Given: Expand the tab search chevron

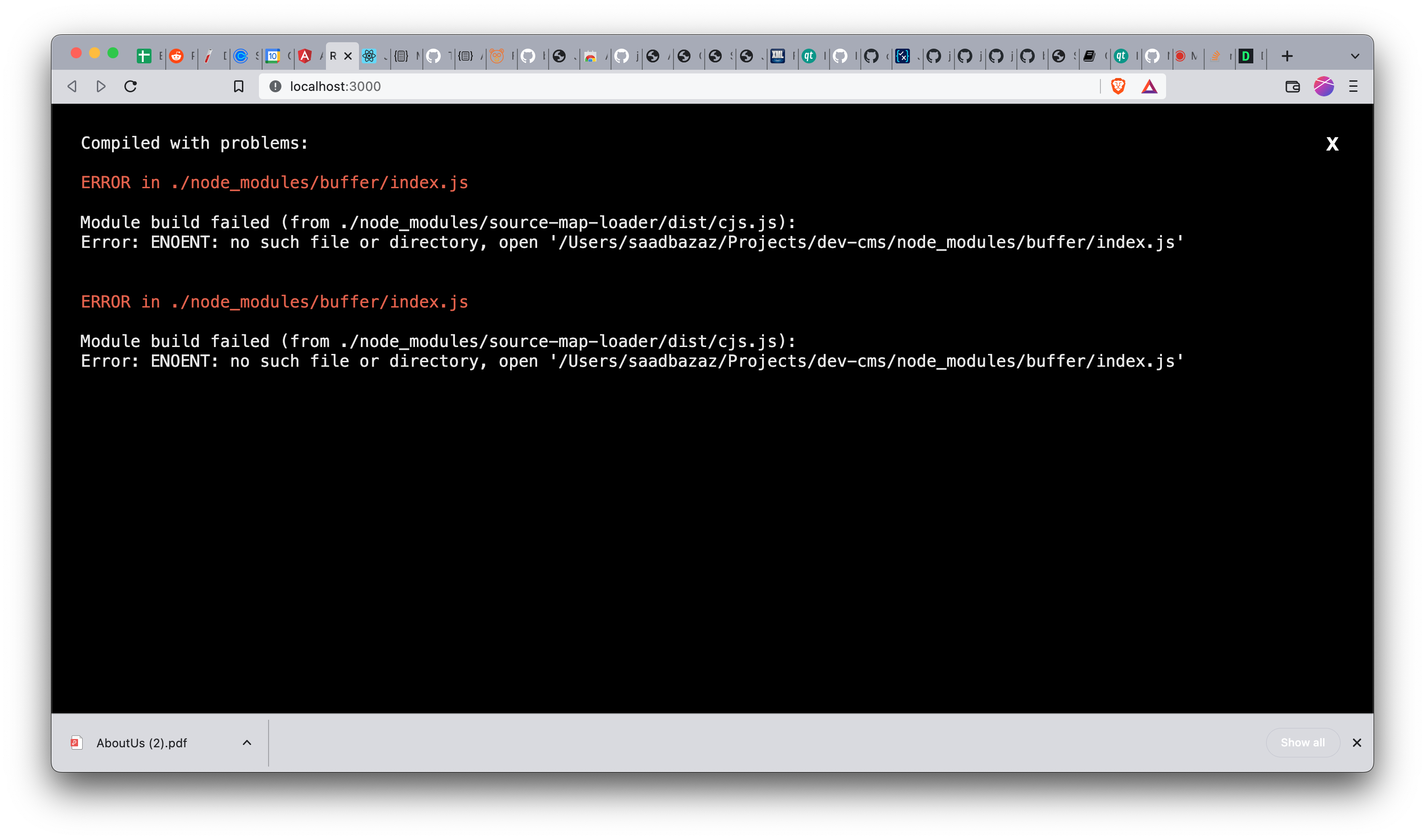Looking at the screenshot, I should [x=1354, y=56].
